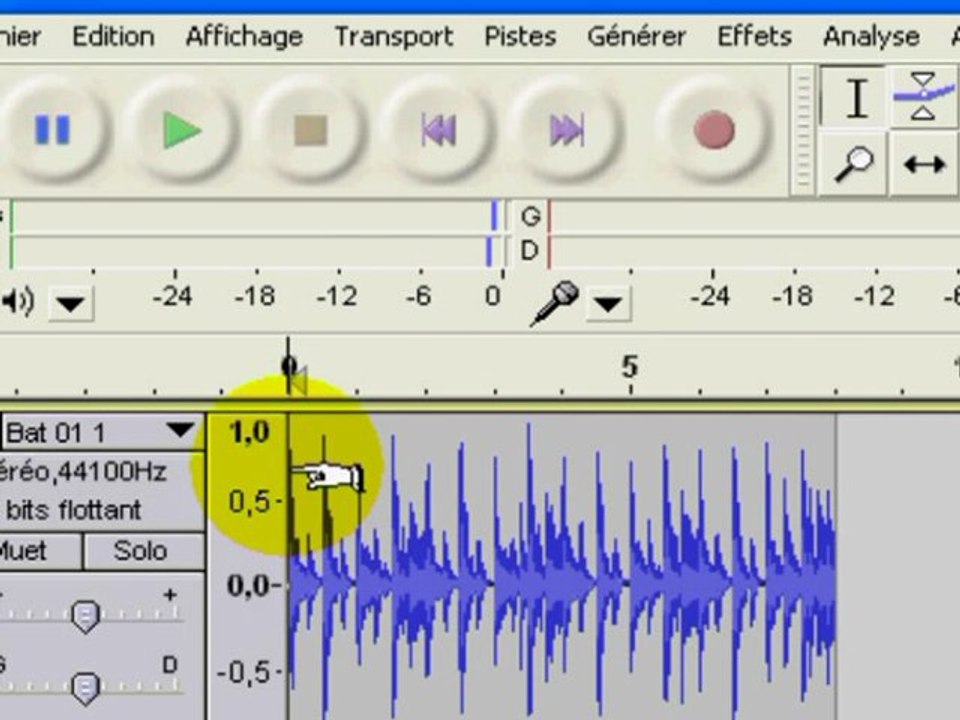
Task: Open the Analyse menu
Action: coord(871,37)
